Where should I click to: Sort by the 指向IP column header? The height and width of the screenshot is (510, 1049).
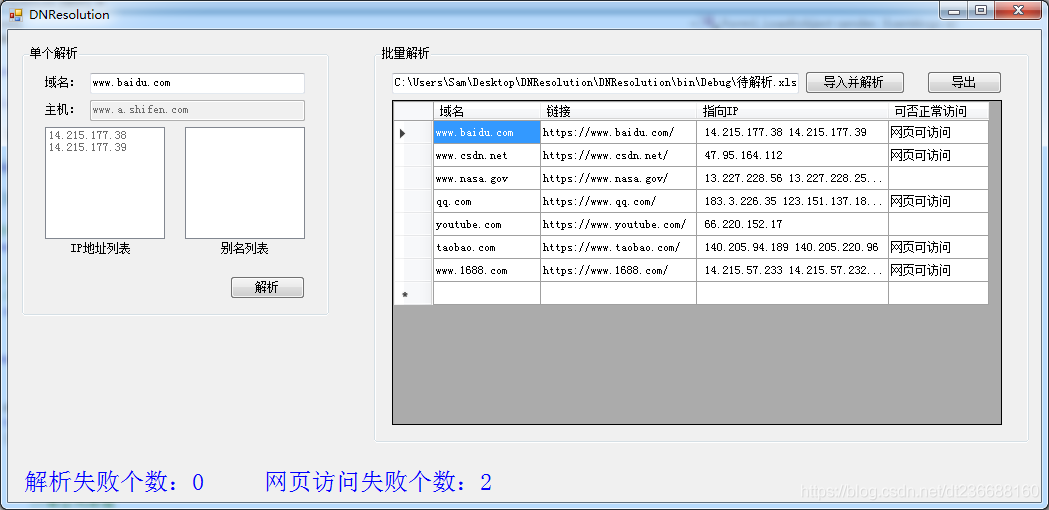792,111
